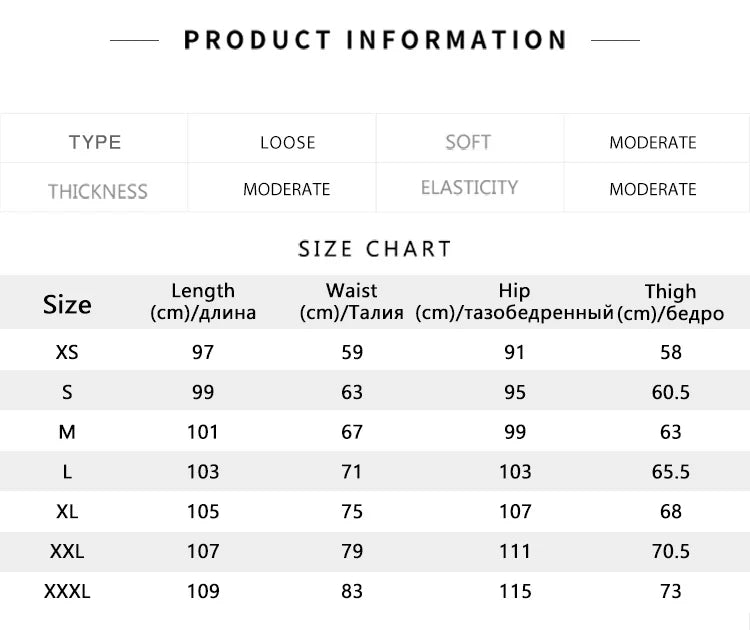The image size is (750, 630).
Task: Click the Hip (cm) column header
Action: (x=514, y=301)
